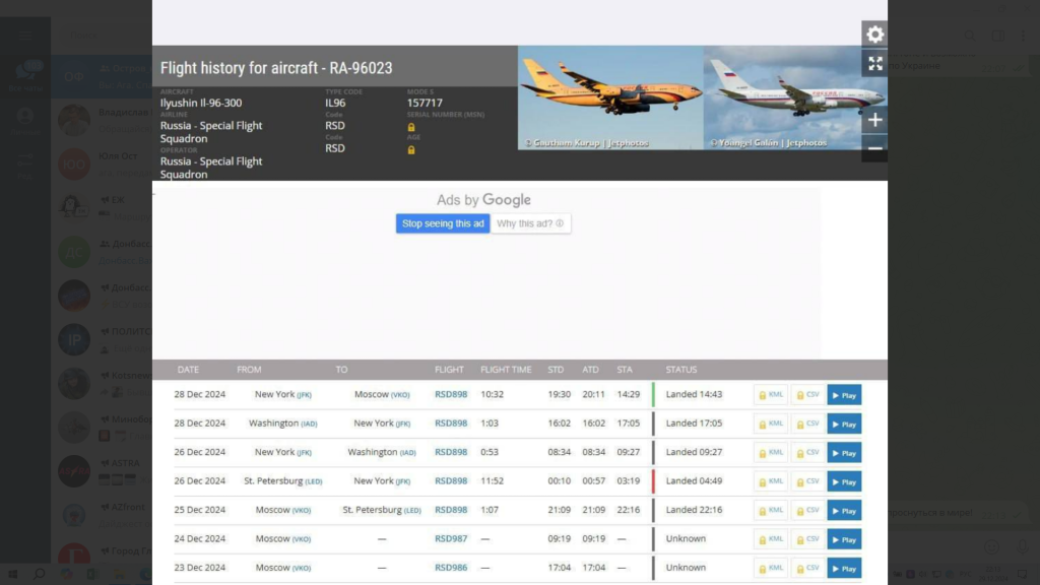Click 'Landed 14:43' status text
This screenshot has height=585, width=1040.
coord(694,394)
